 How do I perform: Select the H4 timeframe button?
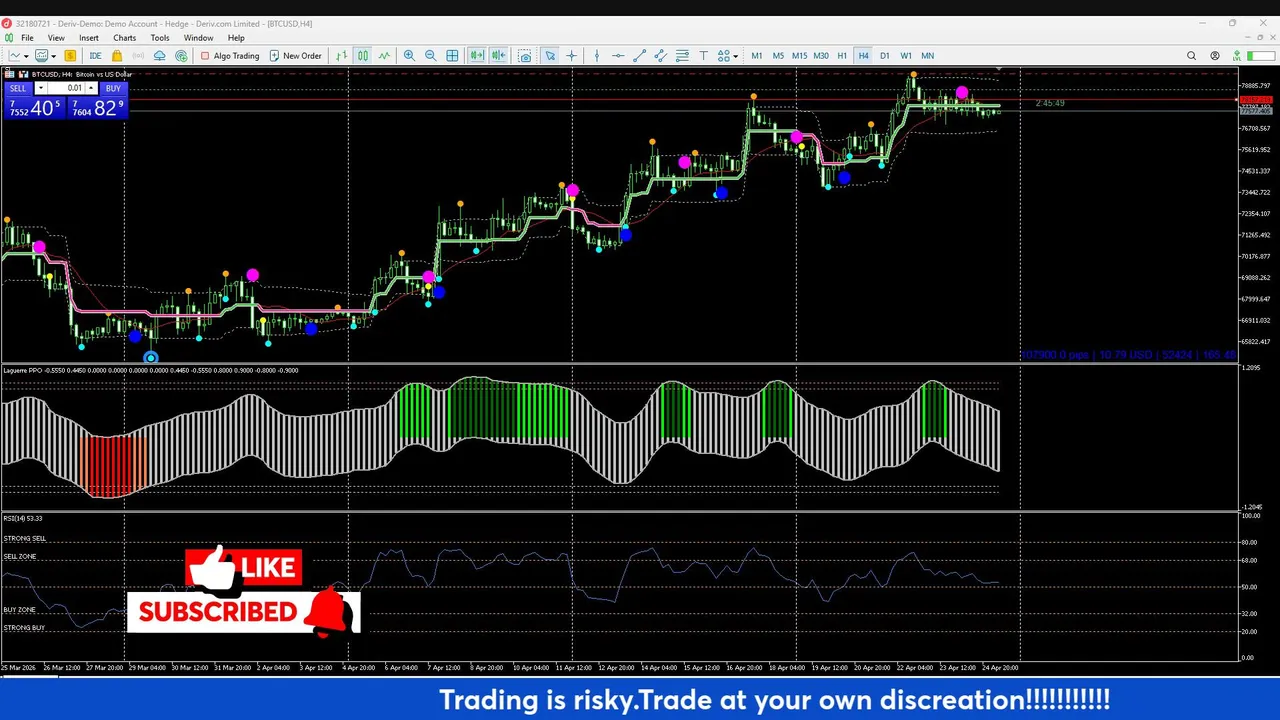[x=863, y=56]
